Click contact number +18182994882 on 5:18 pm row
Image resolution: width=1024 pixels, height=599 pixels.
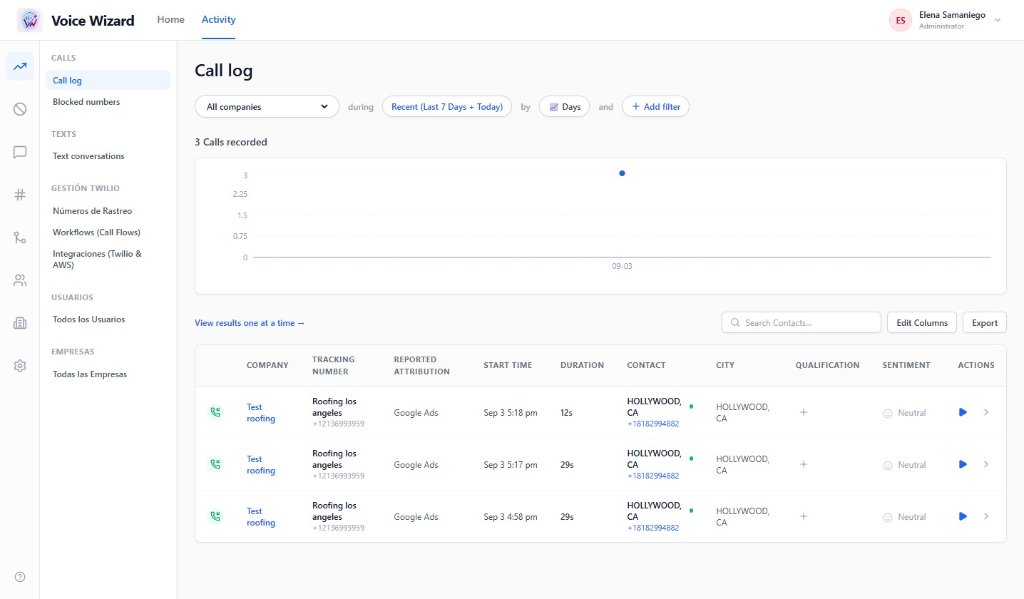(x=653, y=424)
